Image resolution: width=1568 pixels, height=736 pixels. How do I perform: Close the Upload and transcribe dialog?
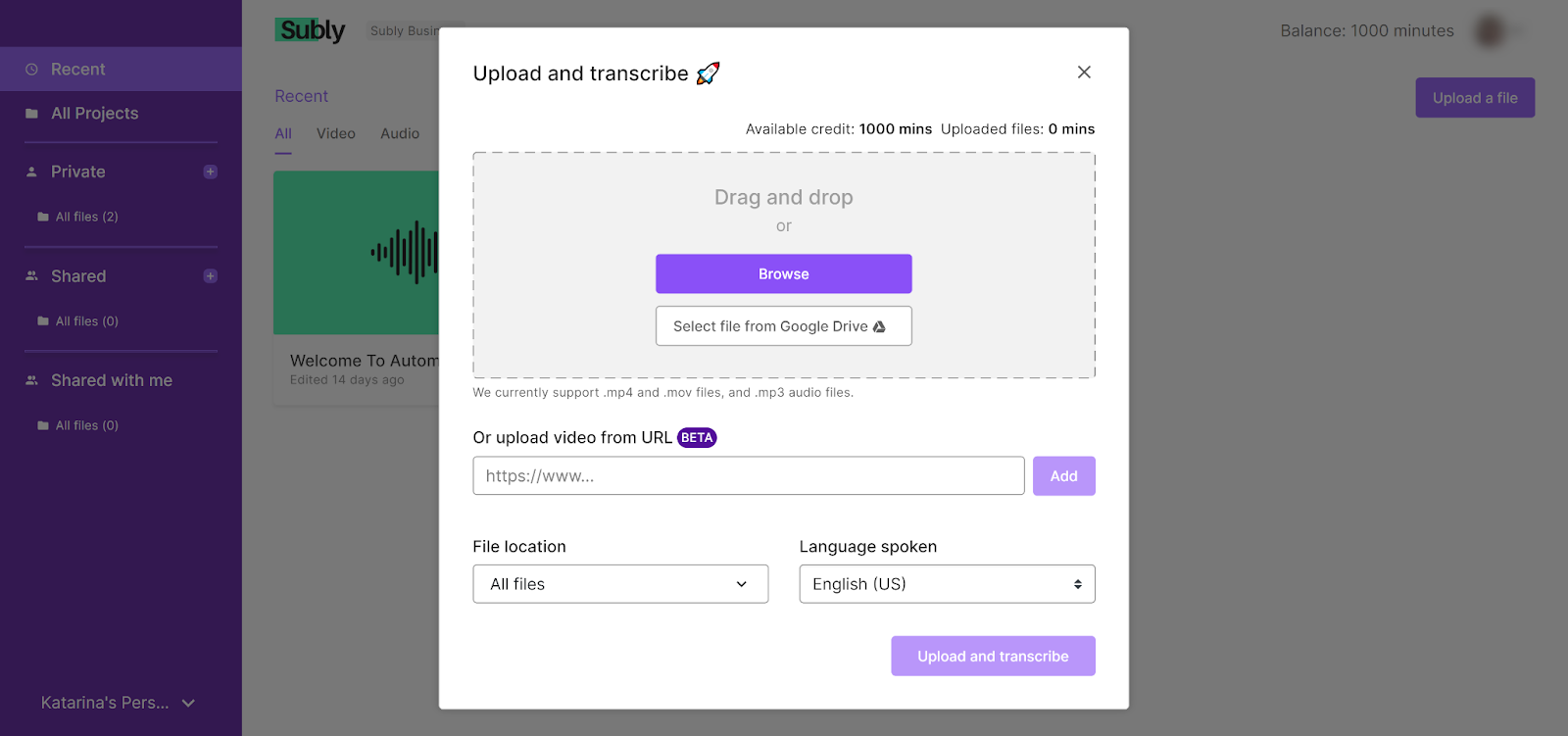(x=1084, y=72)
